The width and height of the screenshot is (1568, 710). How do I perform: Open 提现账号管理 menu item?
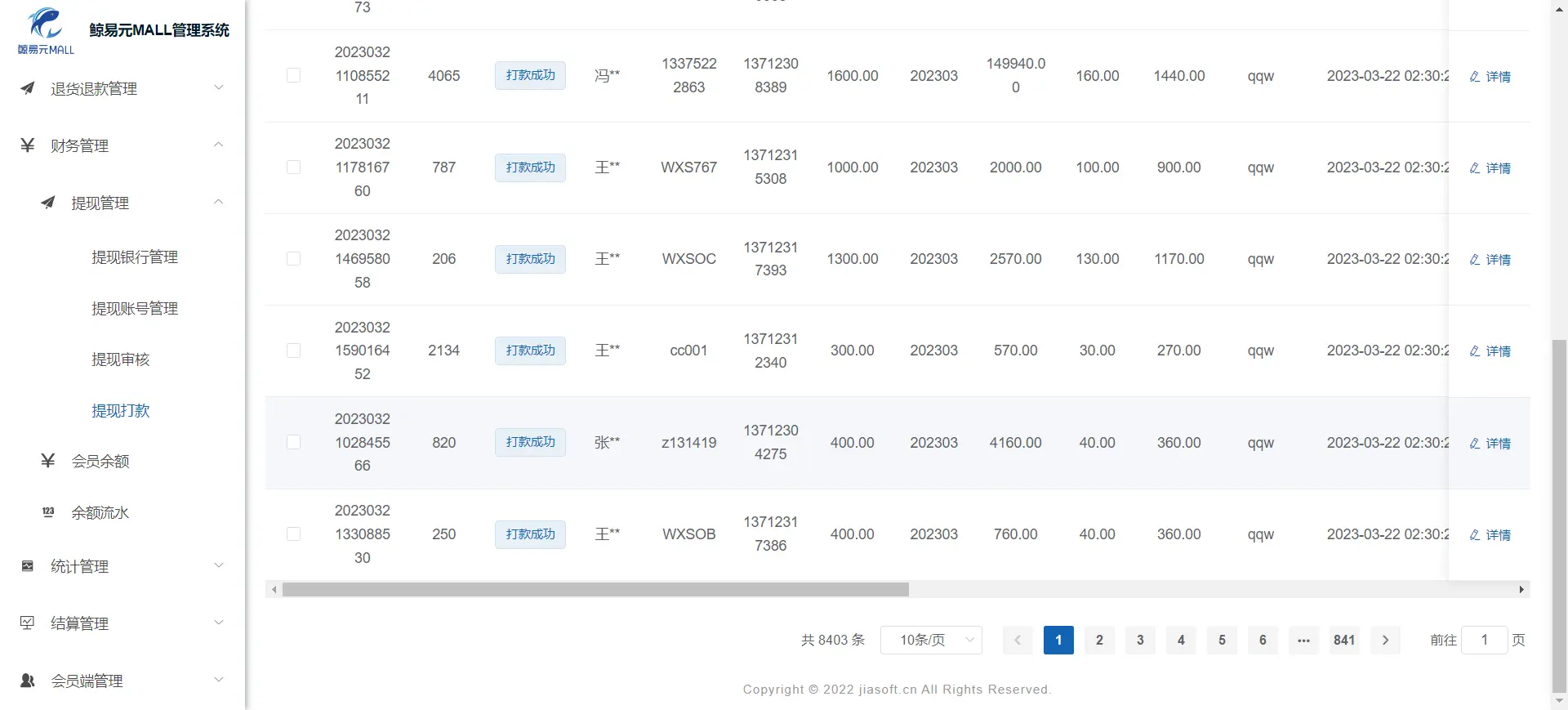point(135,309)
